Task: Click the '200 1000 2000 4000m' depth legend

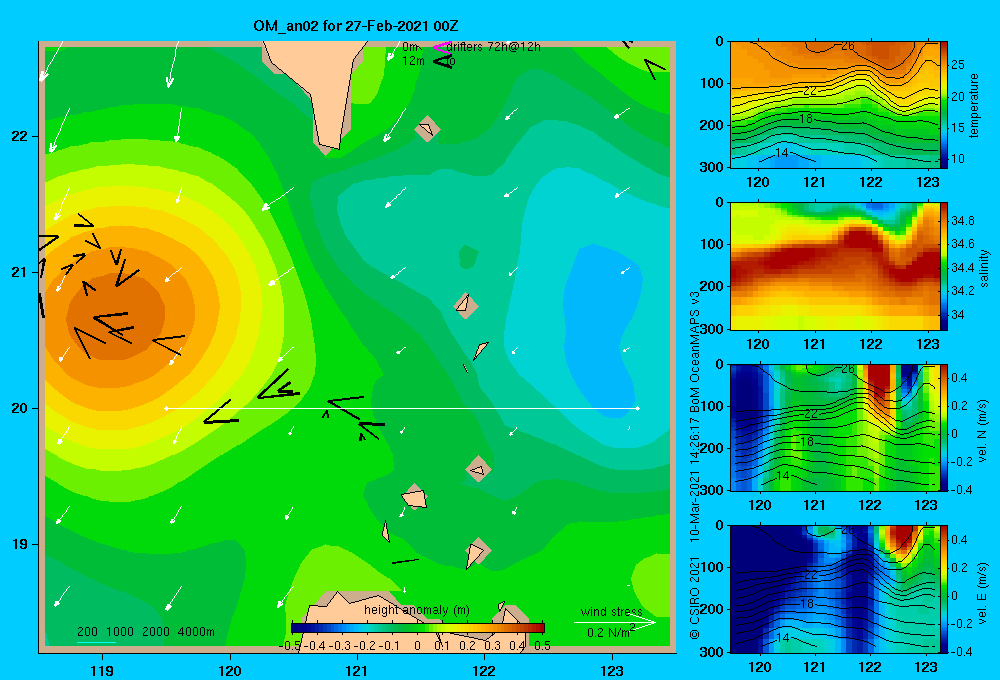Action: (x=145, y=632)
